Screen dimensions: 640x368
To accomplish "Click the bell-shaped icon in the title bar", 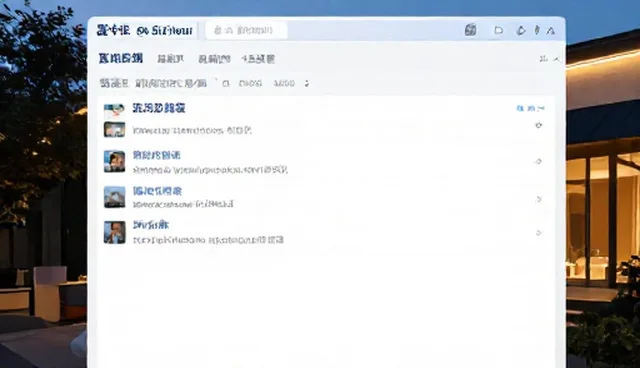I will click(x=521, y=30).
